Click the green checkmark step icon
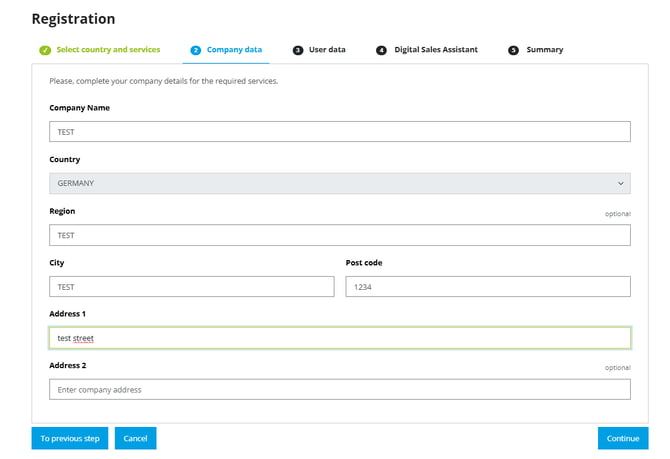 click(45, 50)
